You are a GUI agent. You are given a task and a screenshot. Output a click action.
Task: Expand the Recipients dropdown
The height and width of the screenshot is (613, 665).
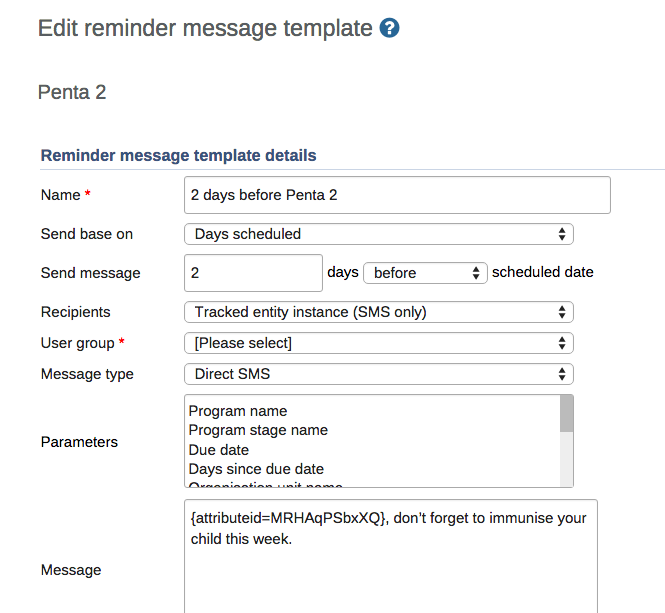(378, 312)
